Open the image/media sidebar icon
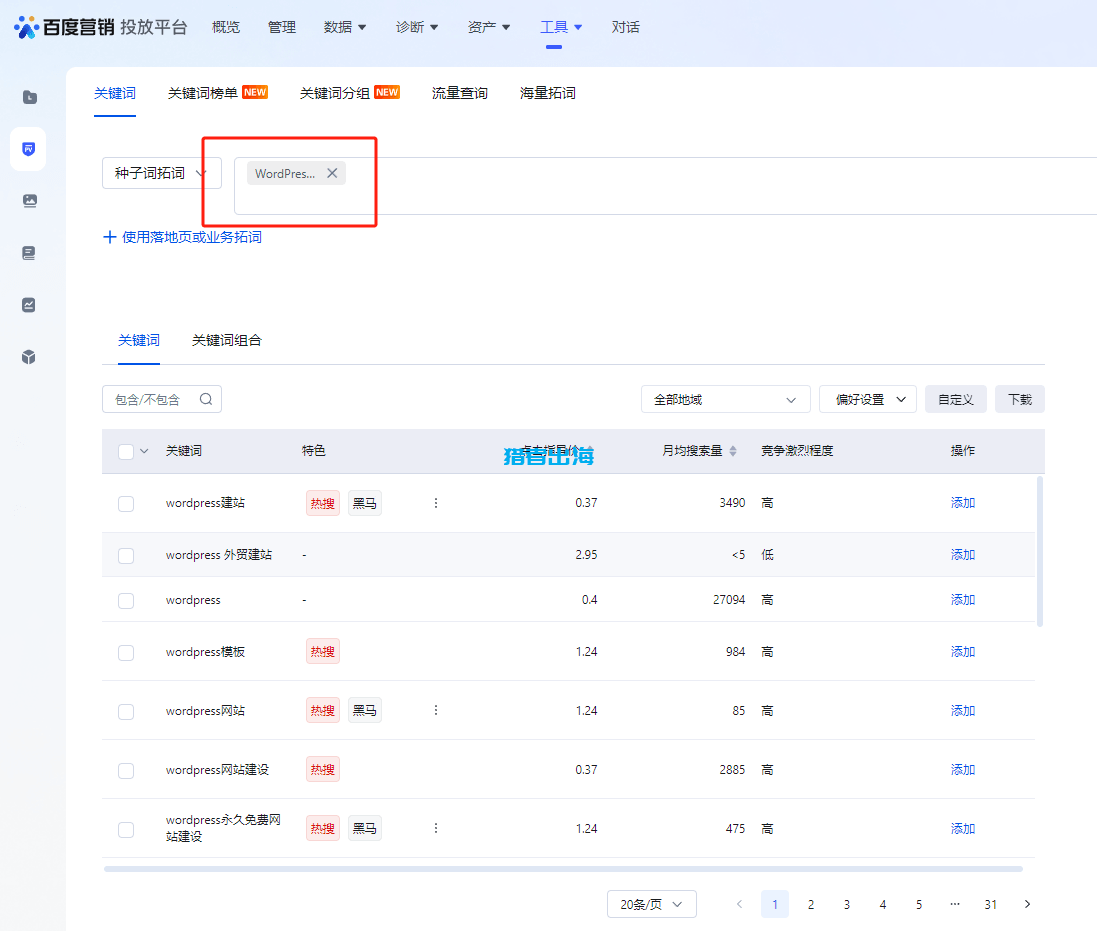The width and height of the screenshot is (1097, 931). coord(29,201)
